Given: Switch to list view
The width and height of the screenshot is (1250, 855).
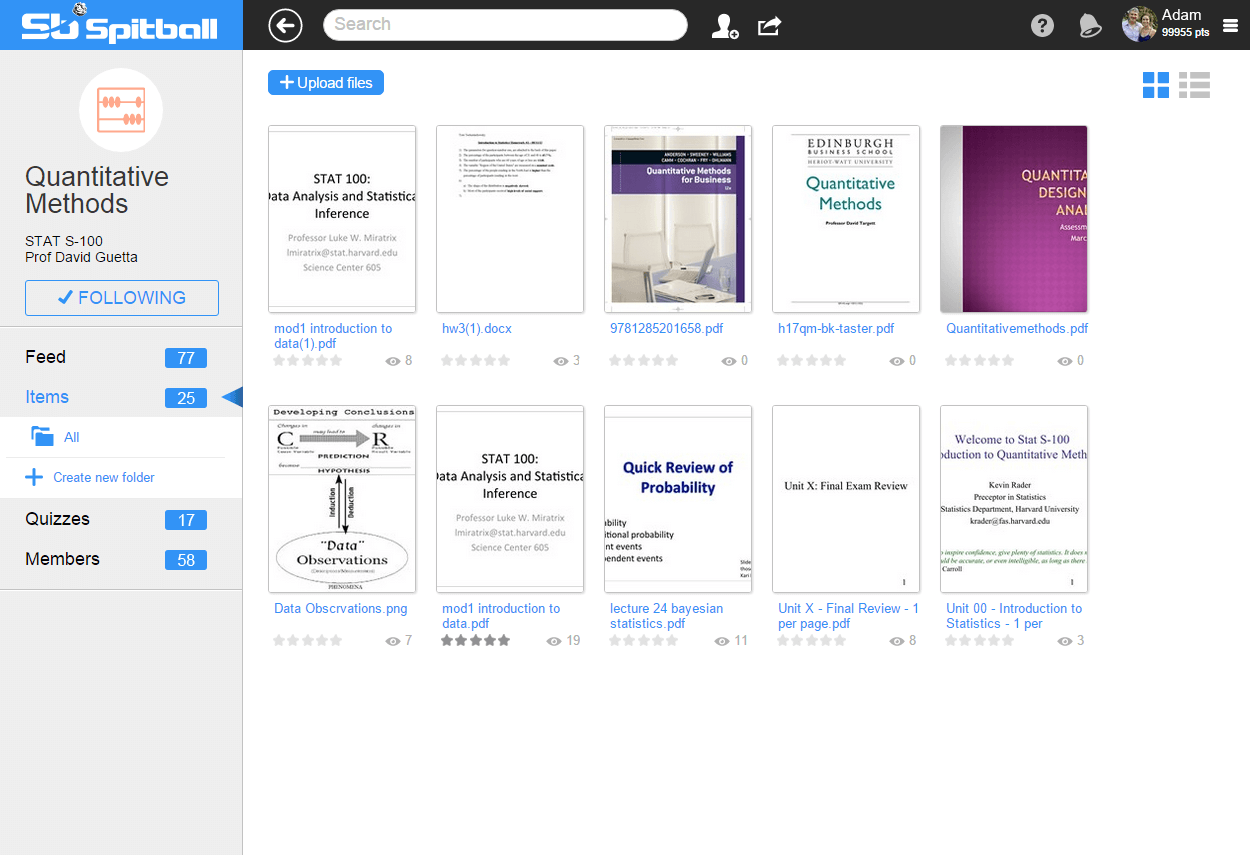Looking at the screenshot, I should [x=1194, y=85].
